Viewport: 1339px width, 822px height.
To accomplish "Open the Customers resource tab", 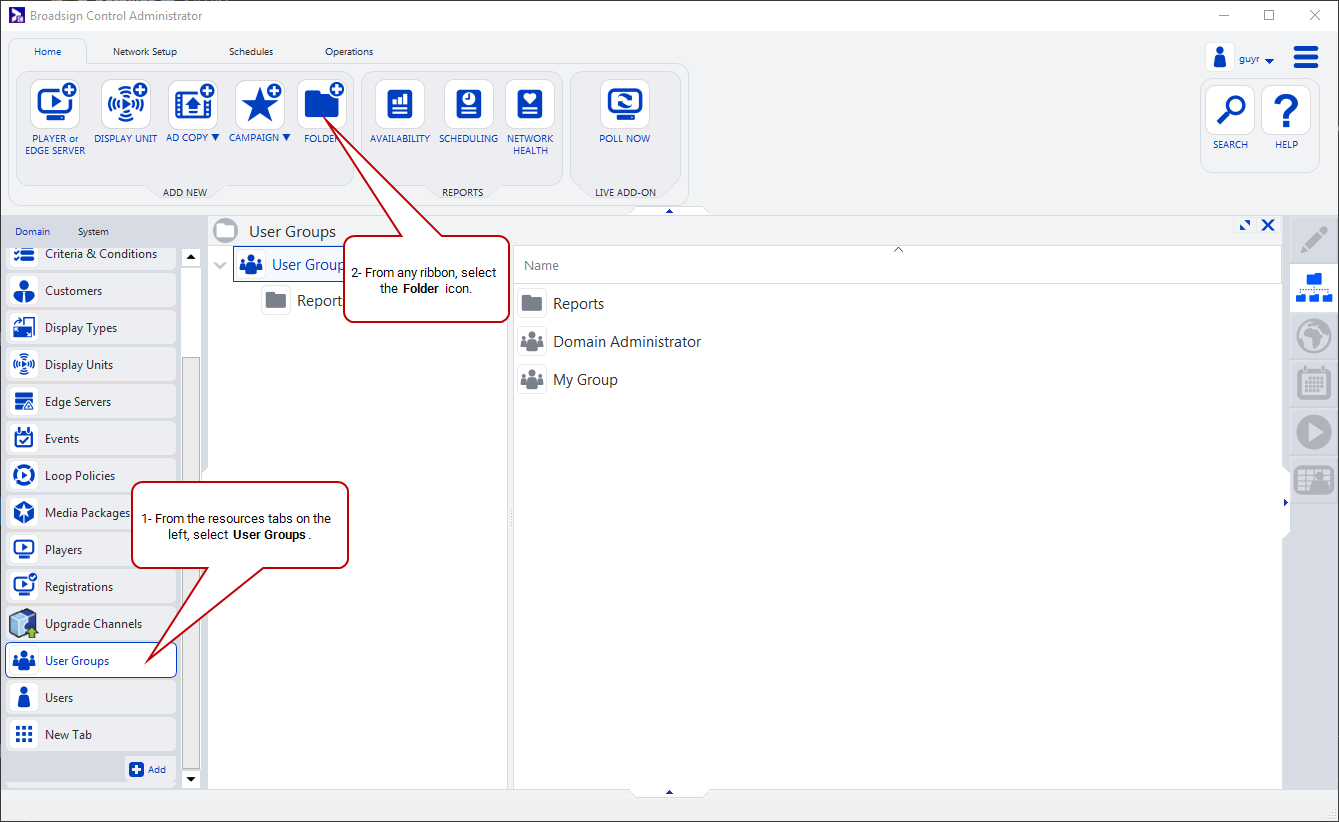I will (91, 291).
